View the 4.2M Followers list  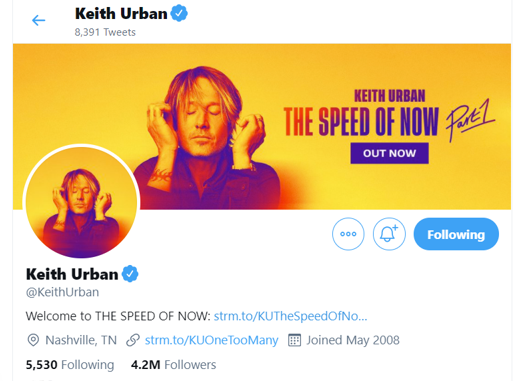[173, 365]
